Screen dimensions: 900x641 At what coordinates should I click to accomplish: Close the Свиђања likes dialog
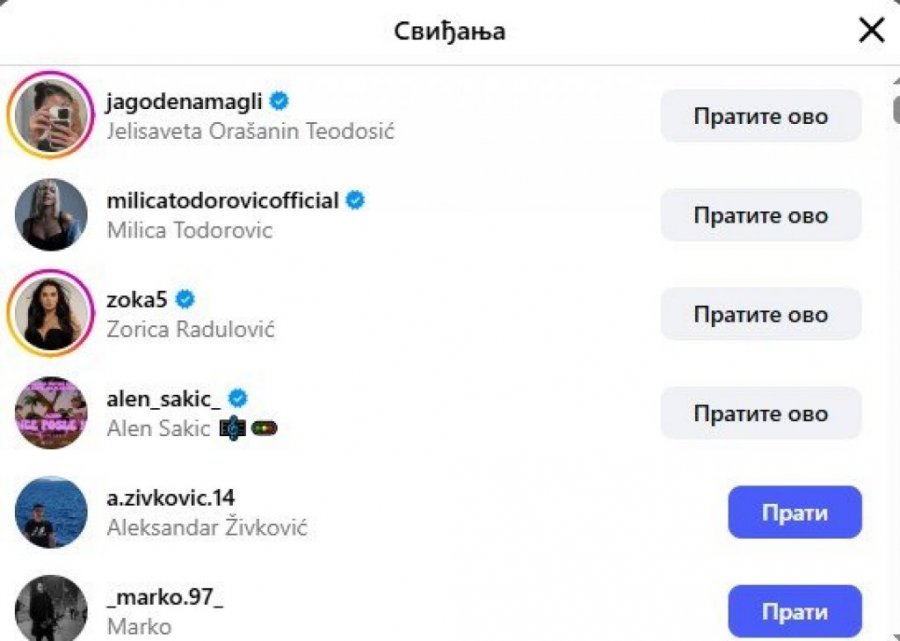tap(871, 31)
